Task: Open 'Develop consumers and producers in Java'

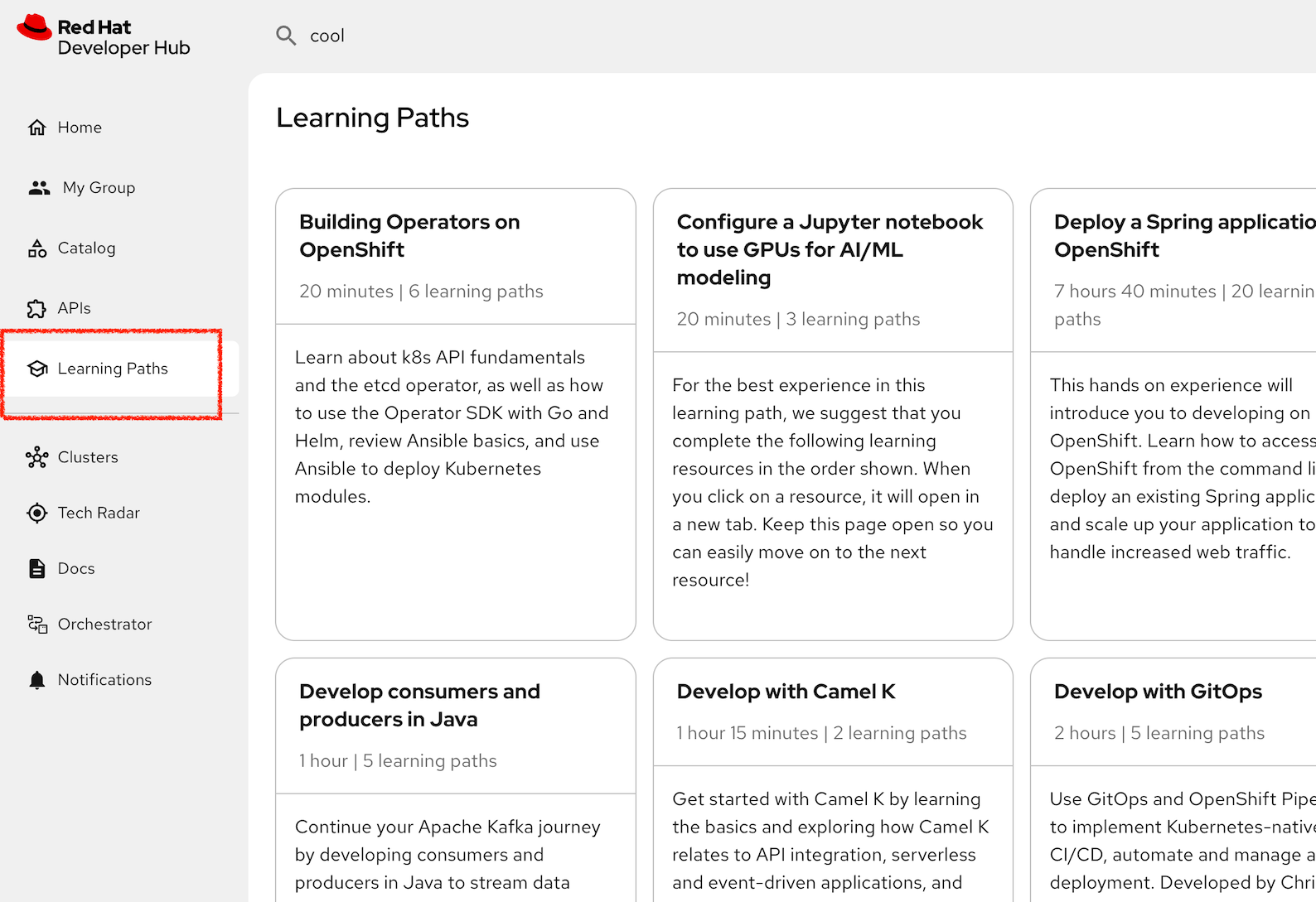Action: (419, 706)
